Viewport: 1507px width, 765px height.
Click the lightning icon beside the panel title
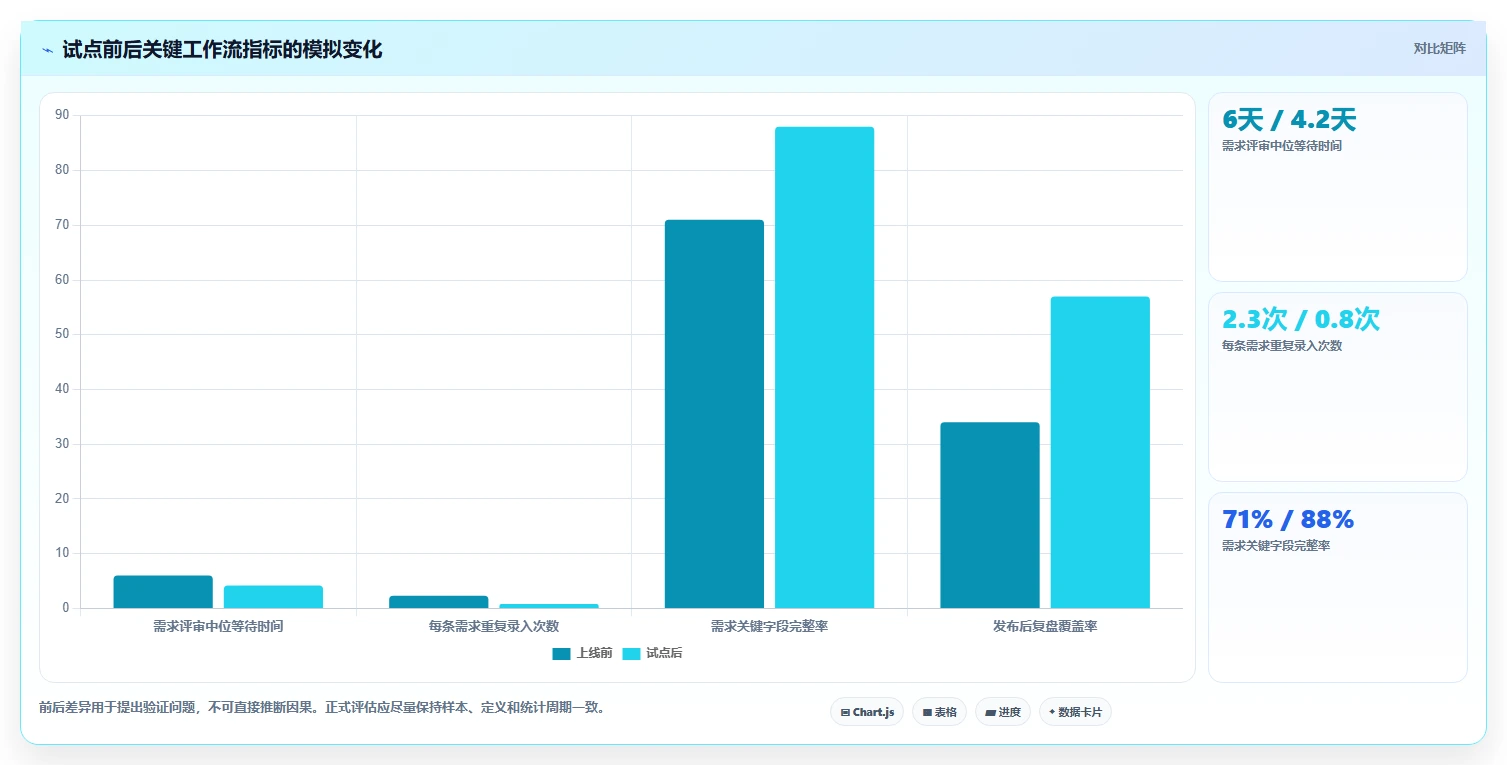pyautogui.click(x=47, y=50)
